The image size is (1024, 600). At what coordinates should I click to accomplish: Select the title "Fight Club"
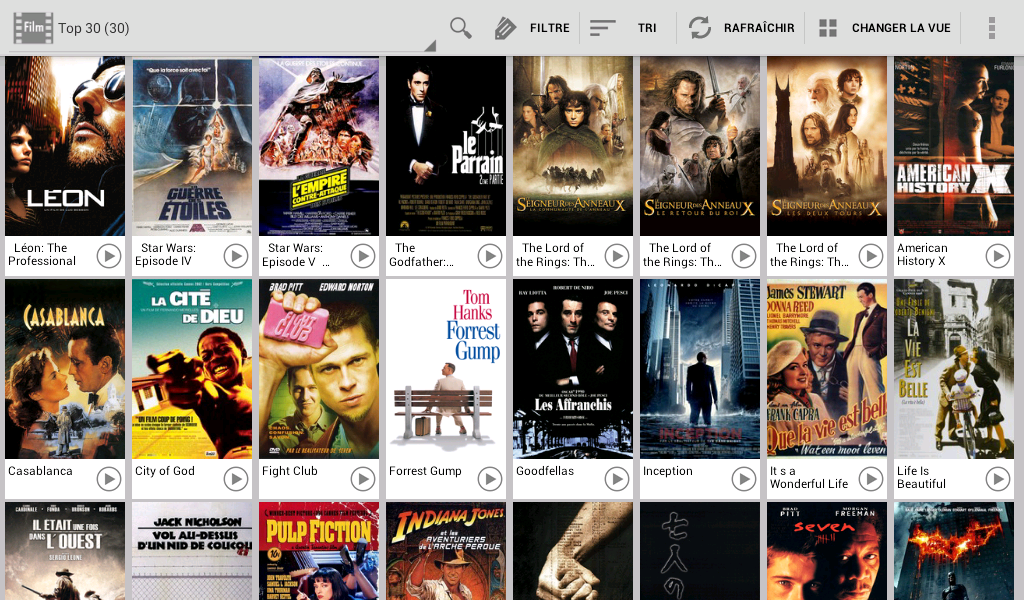pyautogui.click(x=289, y=471)
